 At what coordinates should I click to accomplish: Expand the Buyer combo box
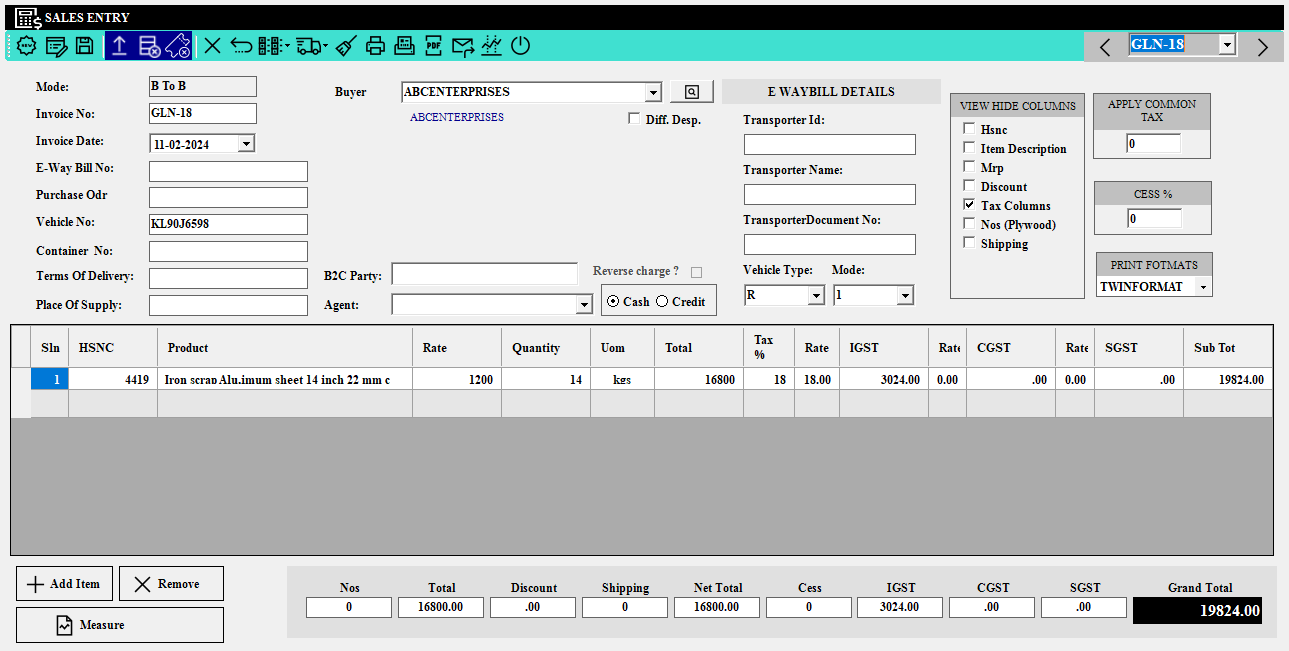pyautogui.click(x=653, y=93)
